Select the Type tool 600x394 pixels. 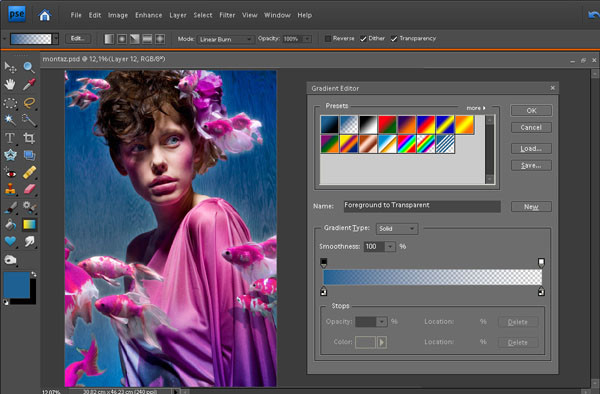[10, 138]
